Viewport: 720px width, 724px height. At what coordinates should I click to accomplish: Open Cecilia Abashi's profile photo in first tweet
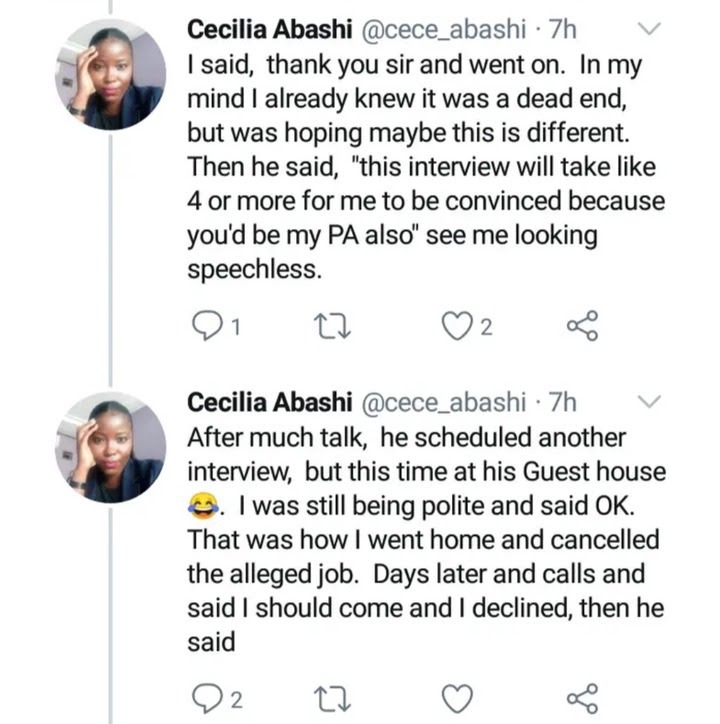110,74
